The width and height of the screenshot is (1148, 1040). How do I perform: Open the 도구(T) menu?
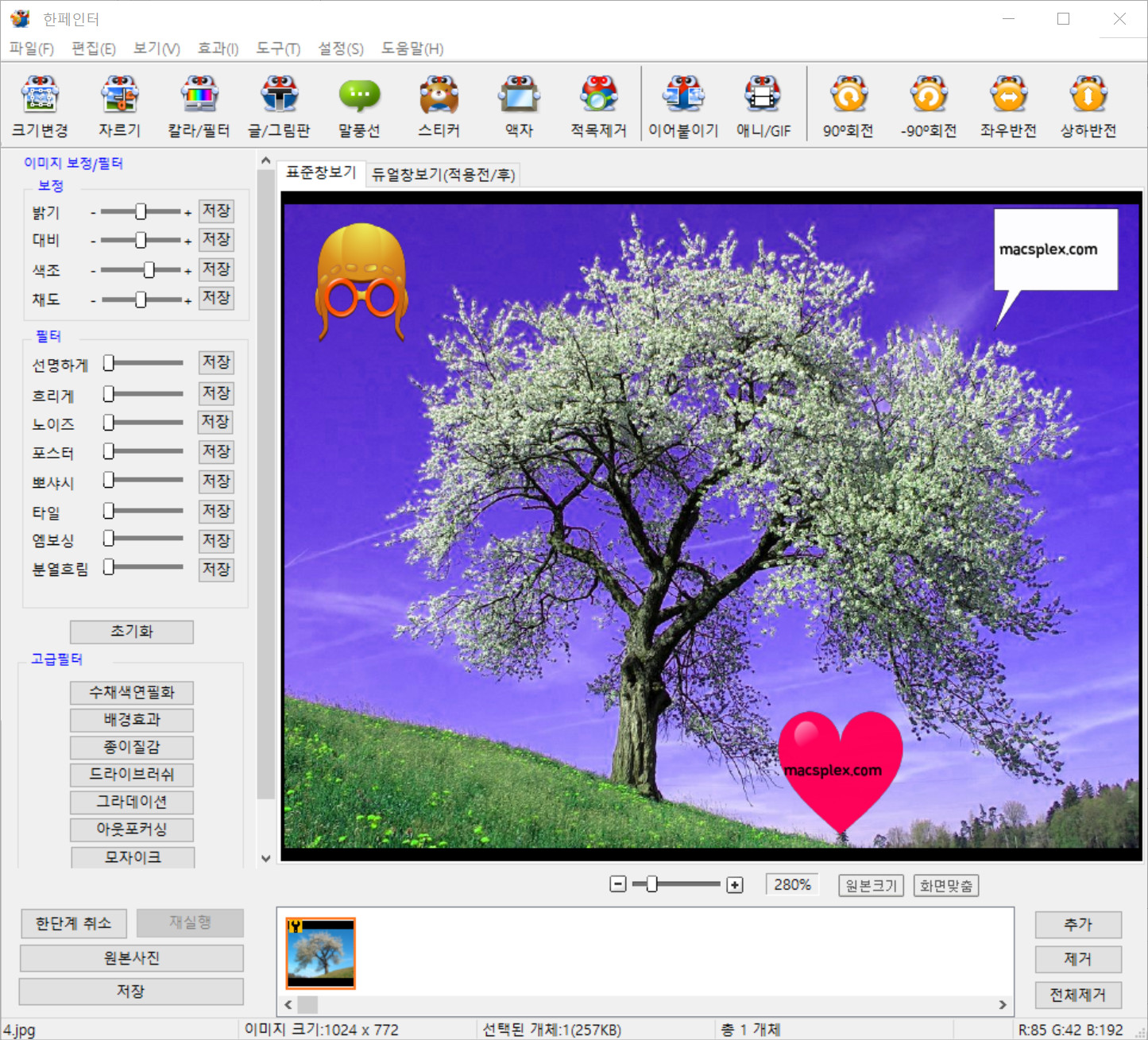[278, 48]
